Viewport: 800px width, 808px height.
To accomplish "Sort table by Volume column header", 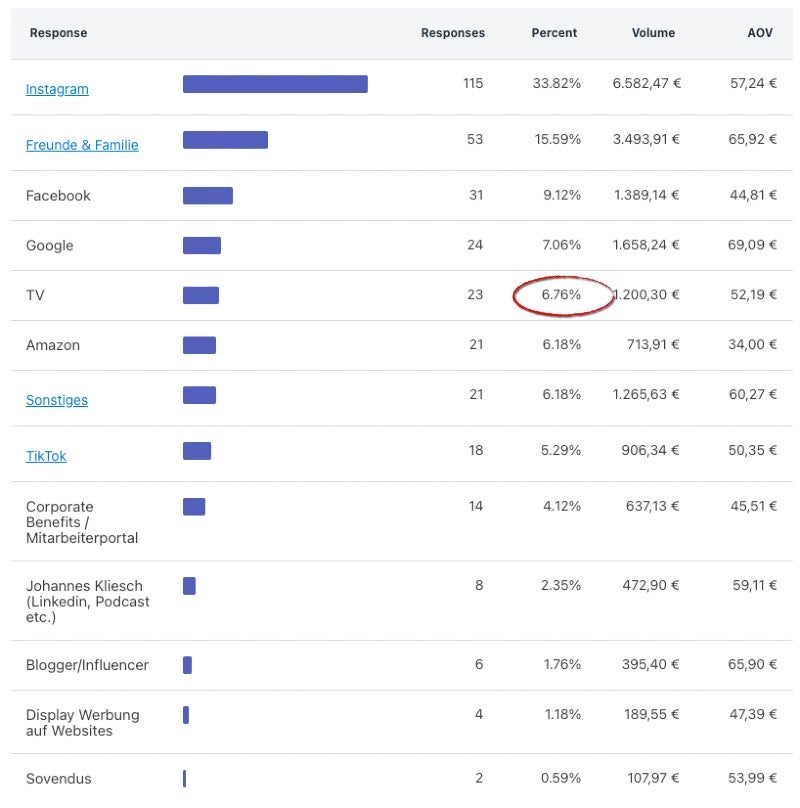I will (x=653, y=33).
